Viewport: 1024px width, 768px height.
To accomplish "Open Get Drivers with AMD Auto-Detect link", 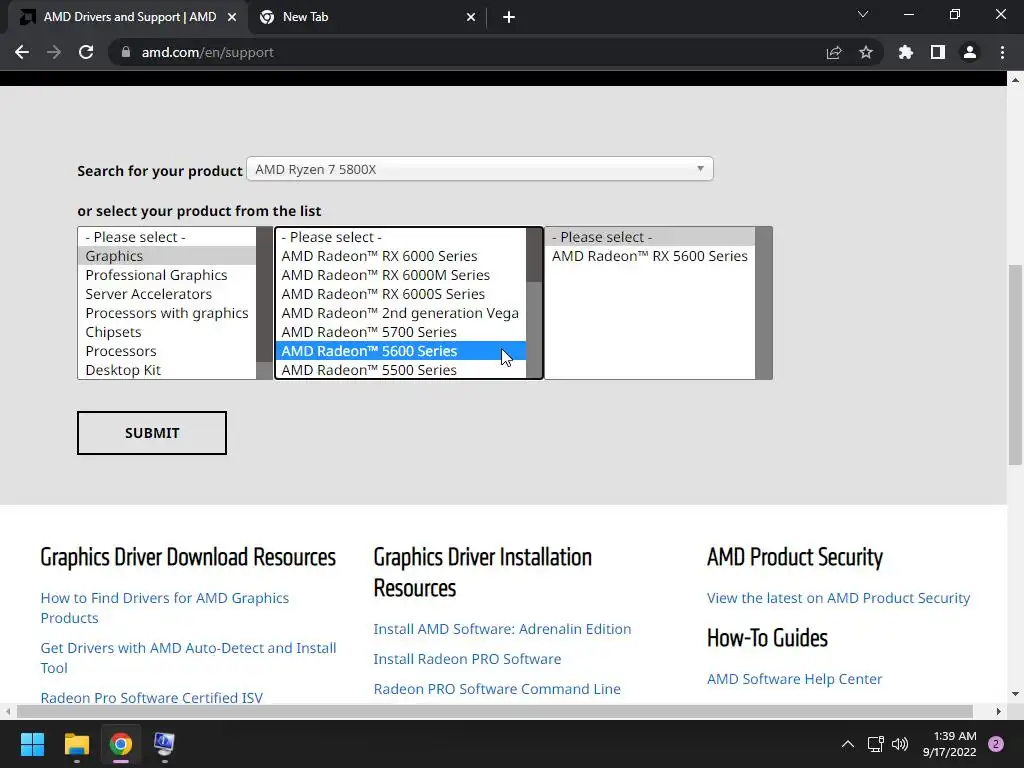I will [188, 658].
